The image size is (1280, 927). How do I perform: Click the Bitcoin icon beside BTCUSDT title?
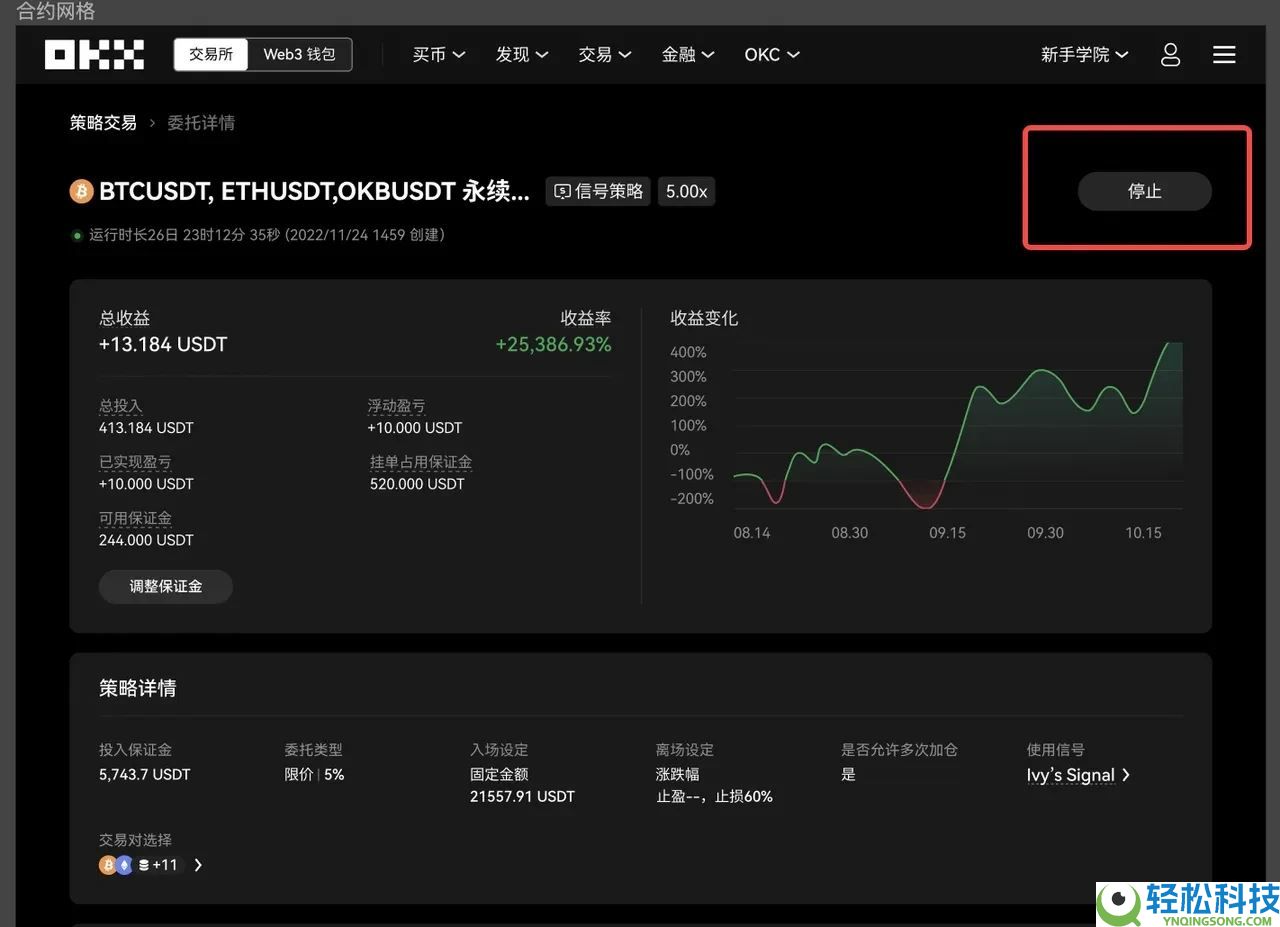pos(81,191)
